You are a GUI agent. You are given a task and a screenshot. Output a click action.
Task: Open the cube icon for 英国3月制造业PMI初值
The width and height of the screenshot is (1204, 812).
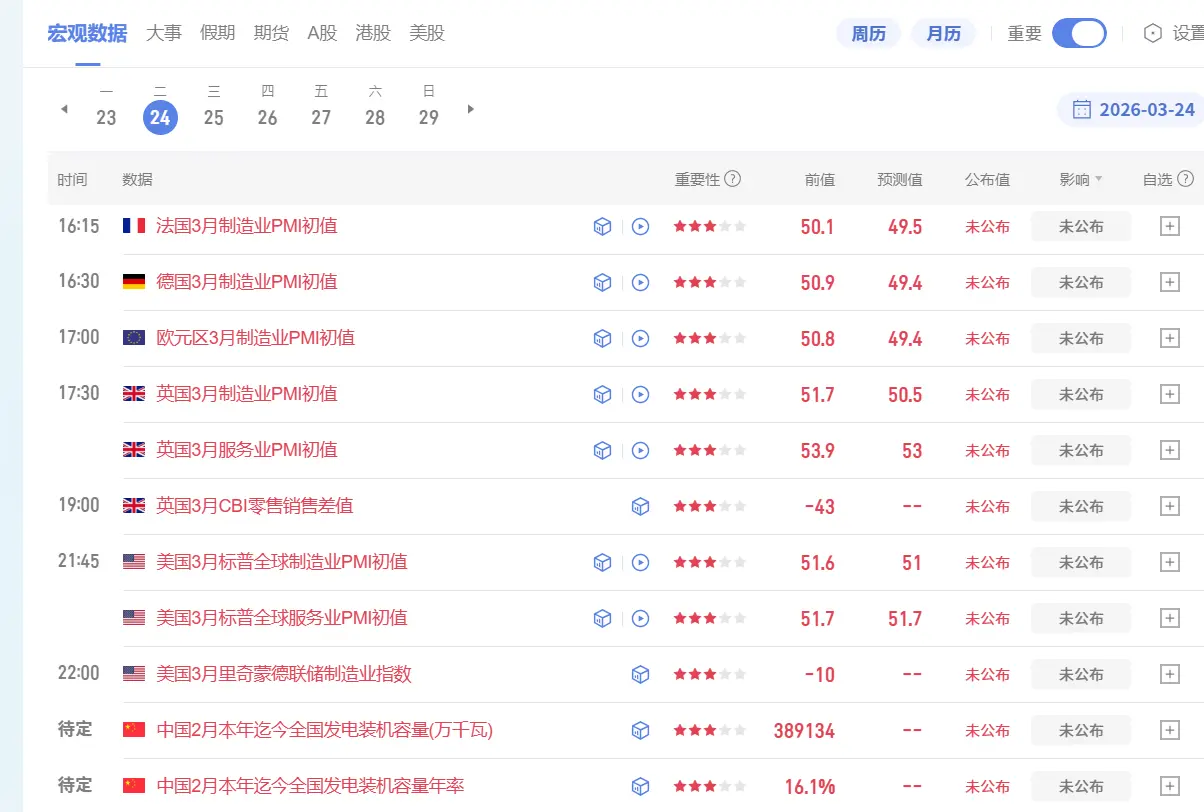click(x=602, y=395)
